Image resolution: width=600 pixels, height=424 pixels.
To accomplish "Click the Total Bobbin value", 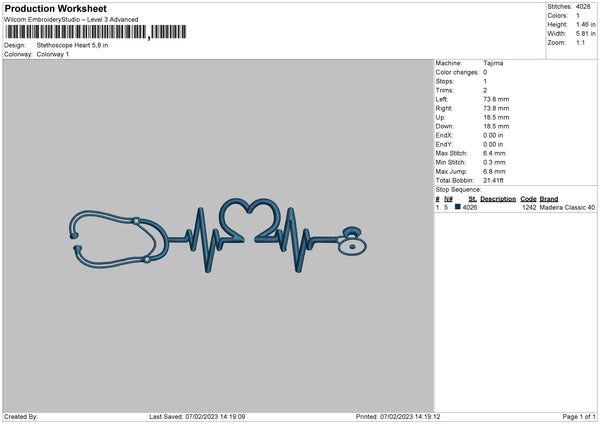I will 493,180.
